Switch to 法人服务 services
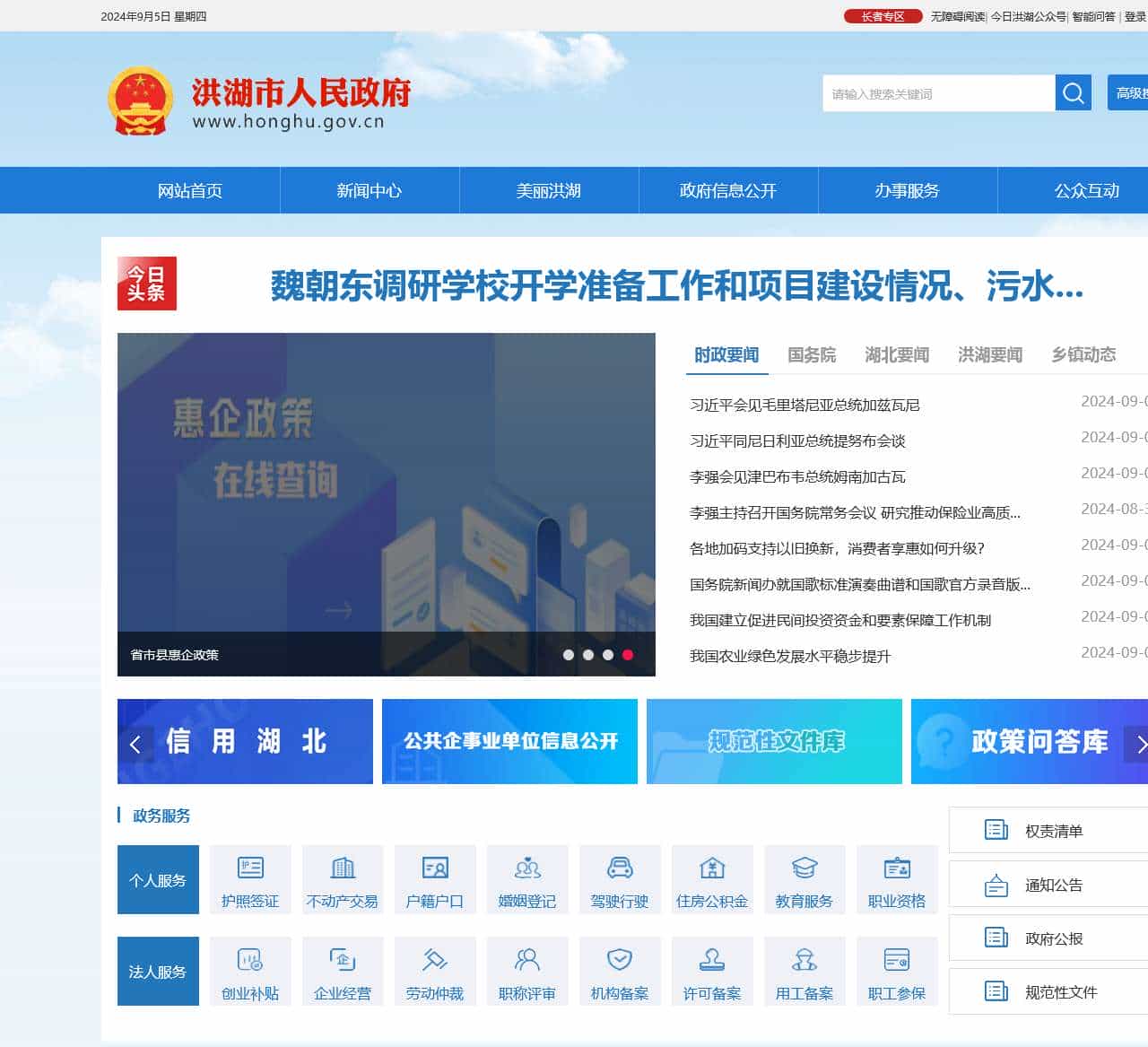Viewport: 1148px width, 1047px height. point(158,971)
